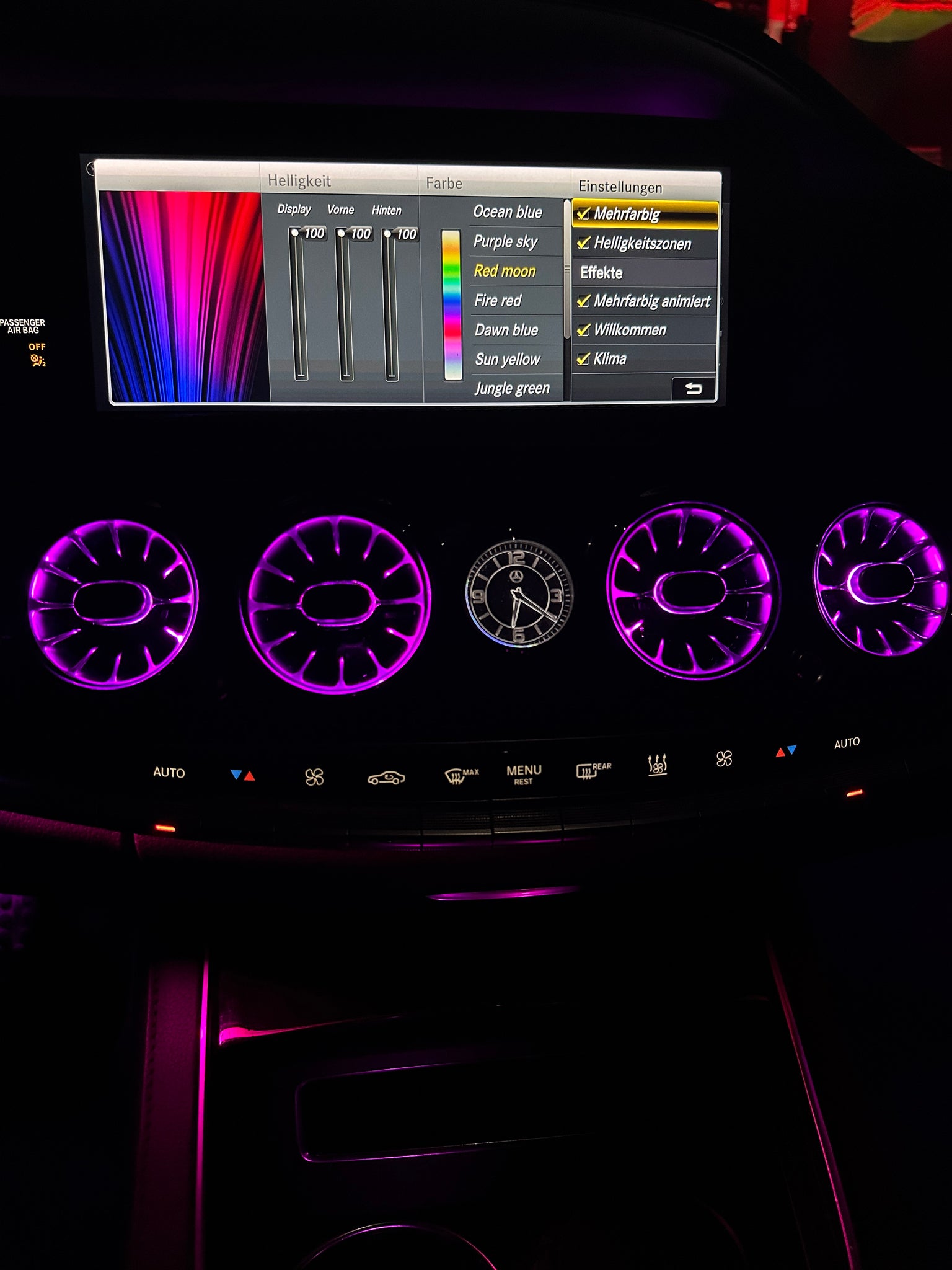This screenshot has height=1270, width=952.
Task: Toggle the Mehrfarbig checkbox
Action: (583, 214)
